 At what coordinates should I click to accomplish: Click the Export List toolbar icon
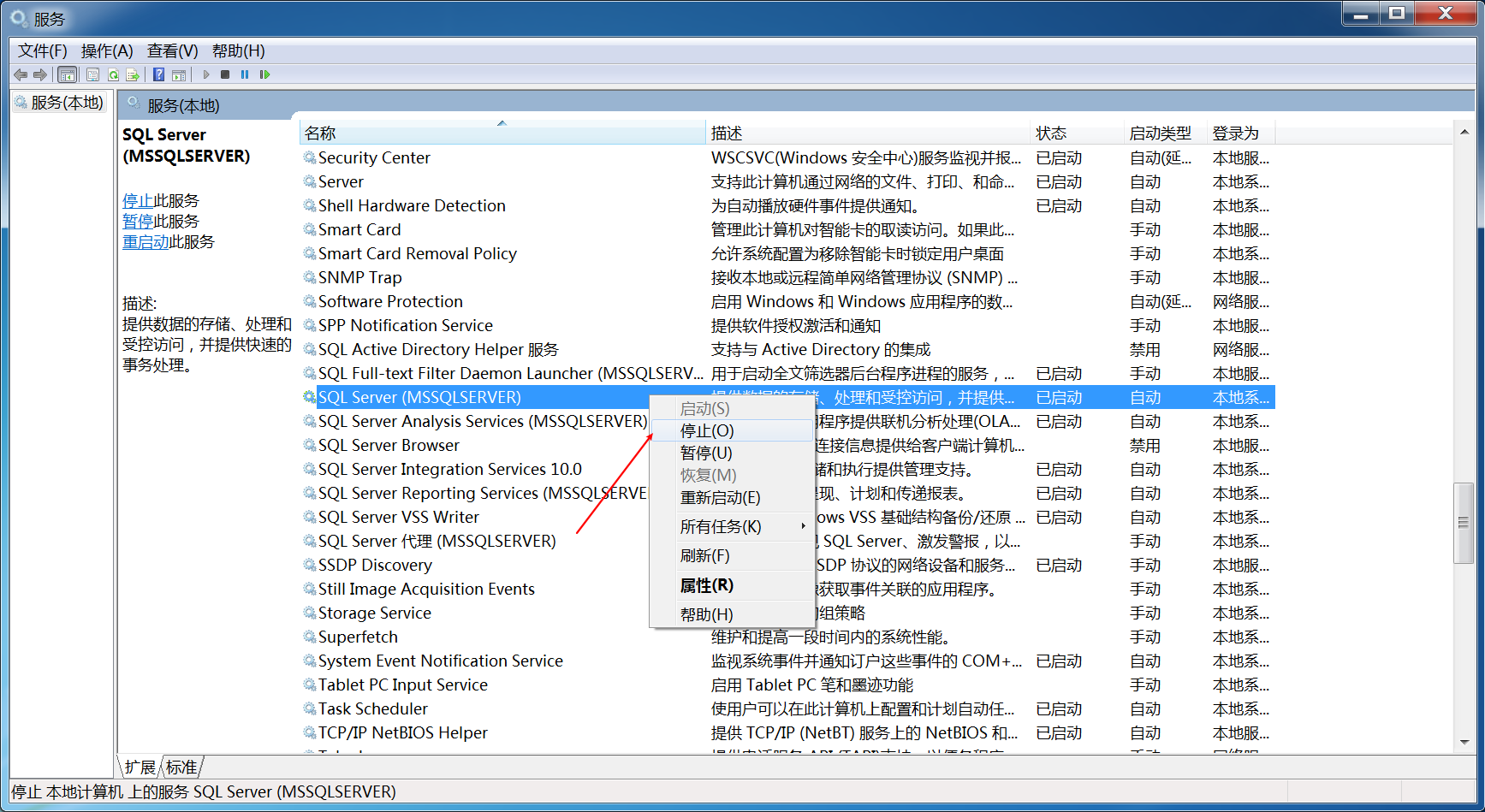[x=133, y=74]
